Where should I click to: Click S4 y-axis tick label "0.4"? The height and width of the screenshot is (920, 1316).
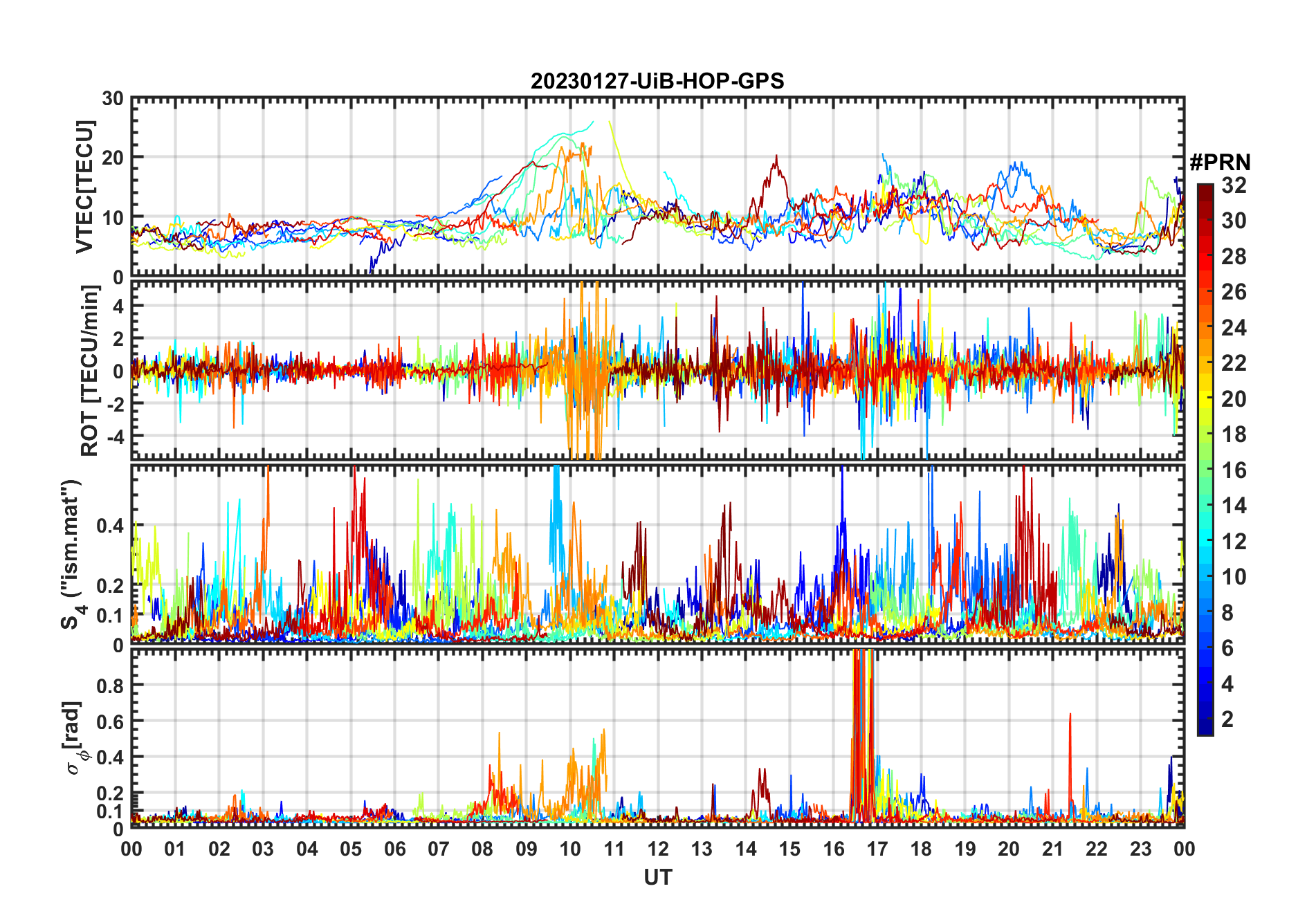tap(110, 526)
